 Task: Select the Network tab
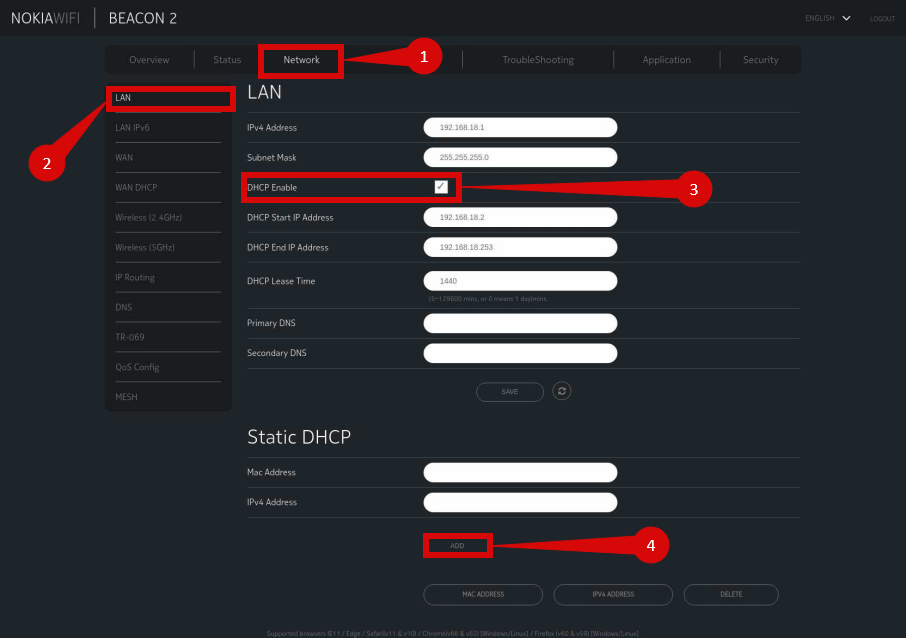(301, 60)
